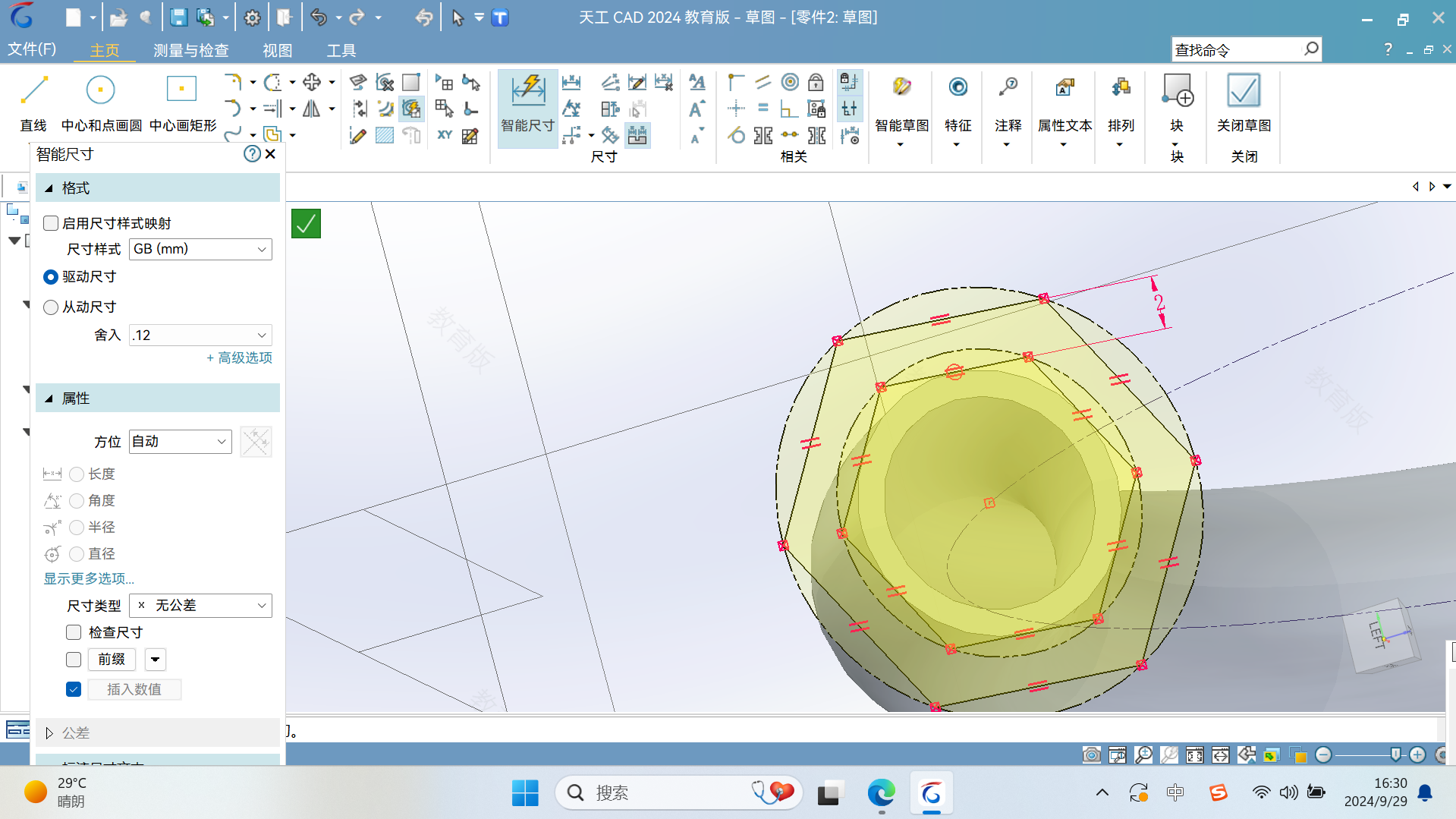Click the orientation lock icon beside 方位
Image resolution: width=1456 pixels, height=819 pixels.
coord(256,442)
